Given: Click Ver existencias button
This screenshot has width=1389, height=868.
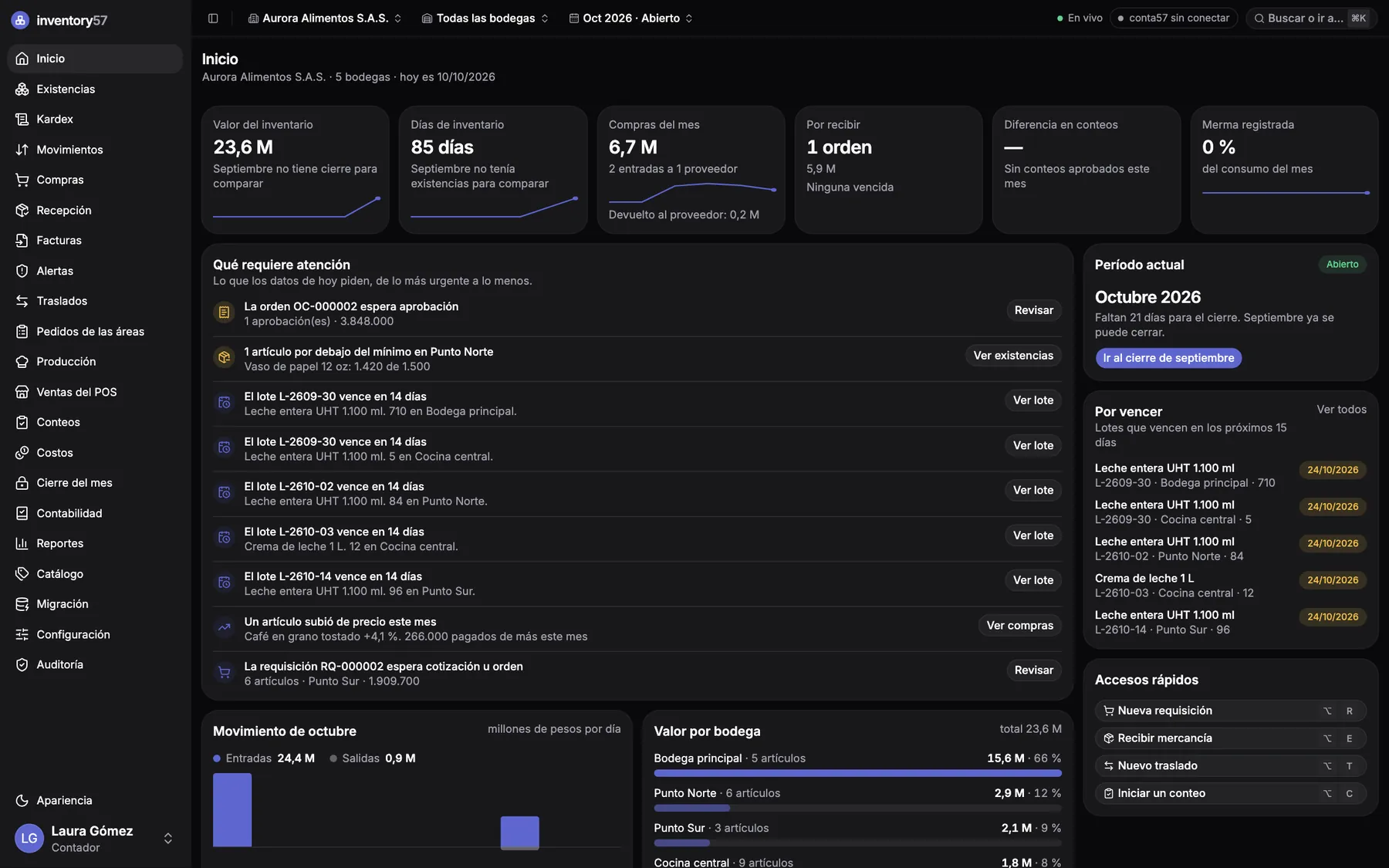Looking at the screenshot, I should tap(1013, 355).
